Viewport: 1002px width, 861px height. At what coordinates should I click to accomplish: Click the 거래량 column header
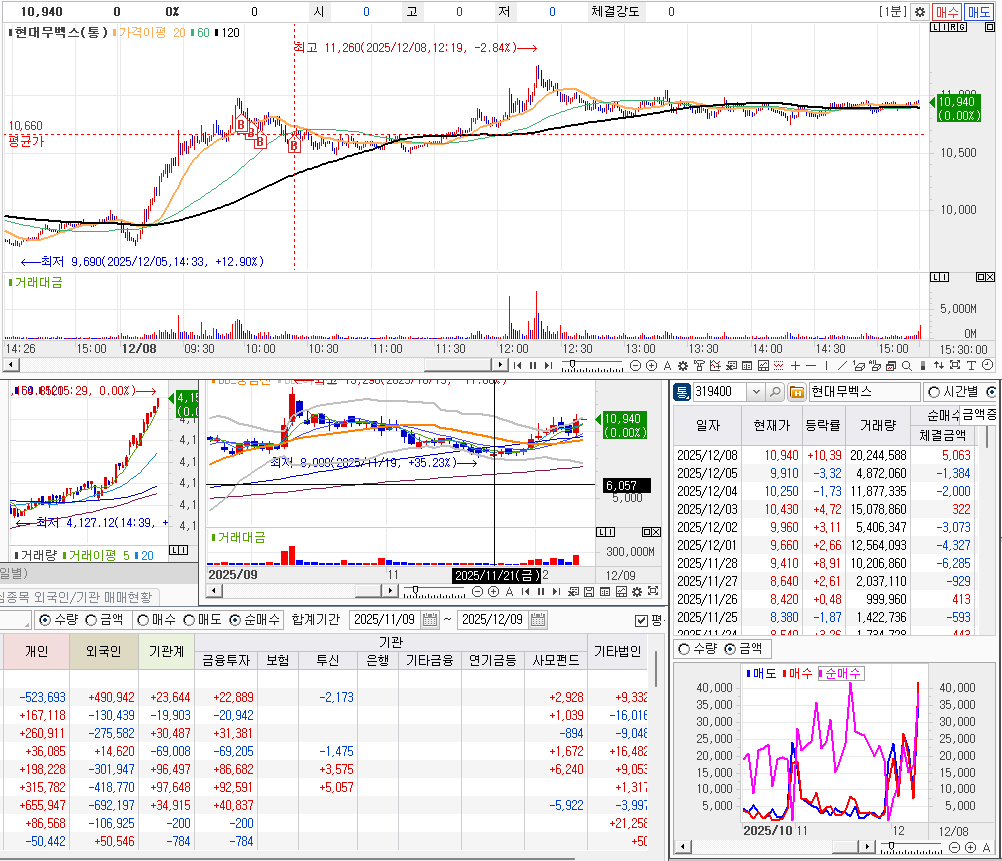878,425
